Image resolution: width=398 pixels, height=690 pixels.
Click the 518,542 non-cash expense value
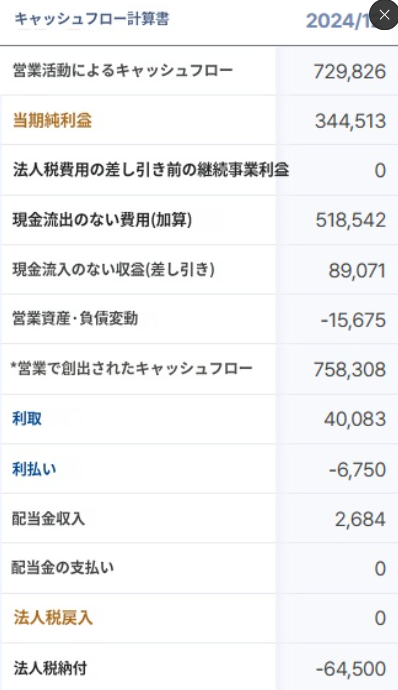click(x=350, y=220)
